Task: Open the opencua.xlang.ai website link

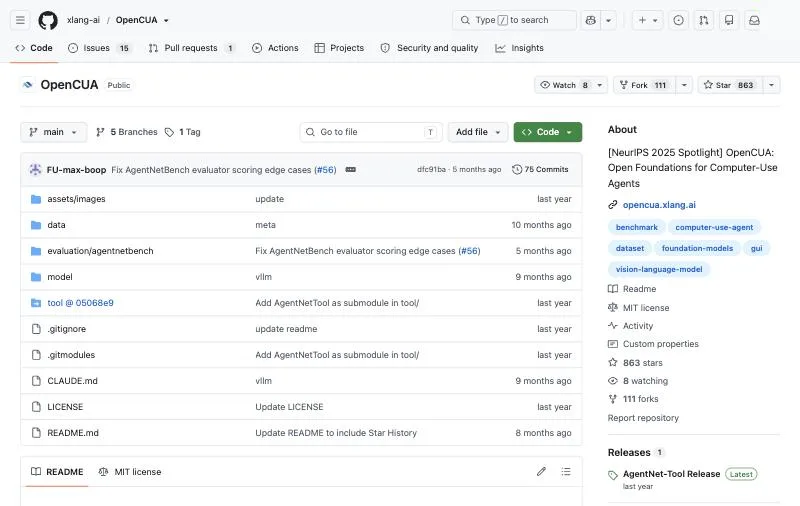Action: [x=659, y=205]
